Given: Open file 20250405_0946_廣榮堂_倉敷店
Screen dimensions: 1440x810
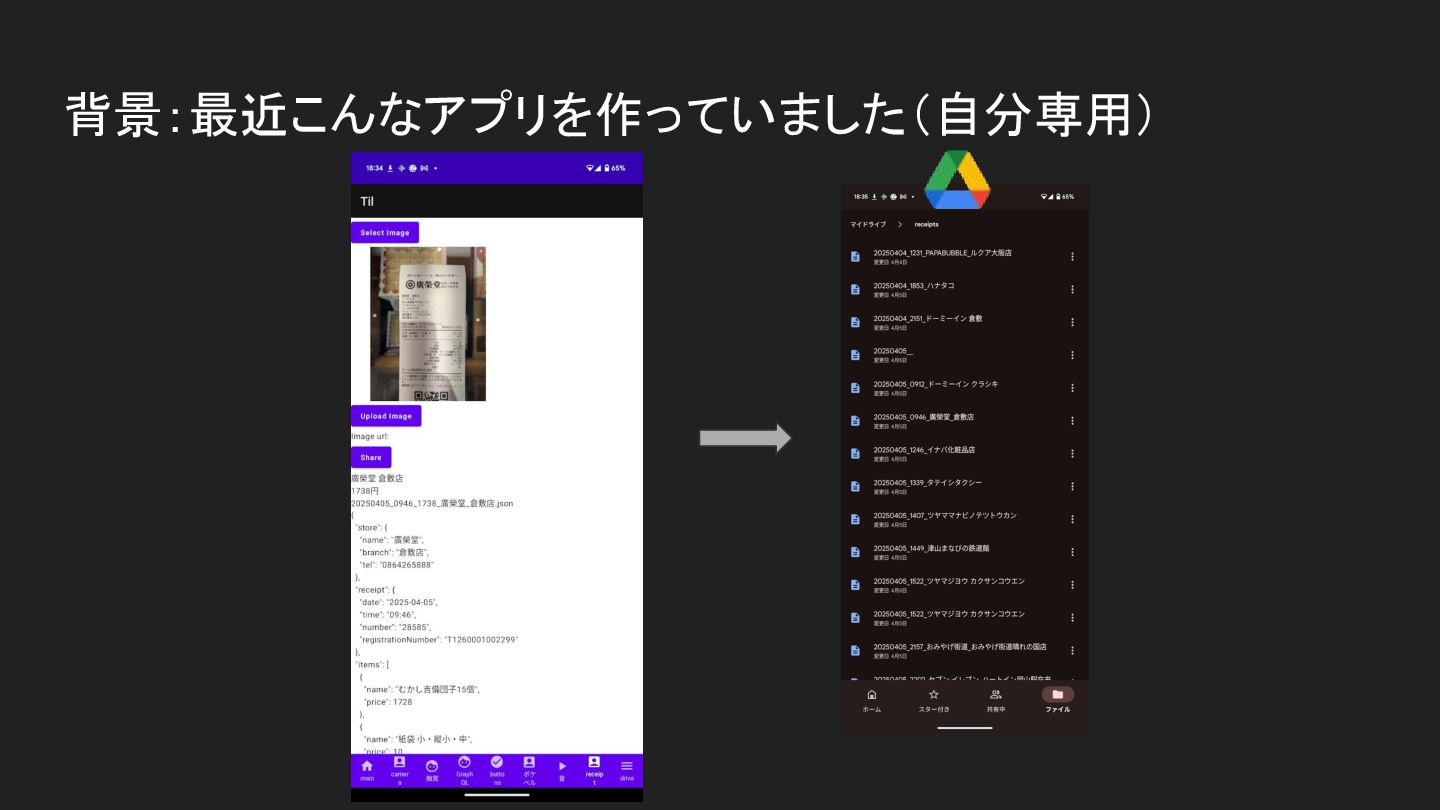Looking at the screenshot, I should pos(964,420).
